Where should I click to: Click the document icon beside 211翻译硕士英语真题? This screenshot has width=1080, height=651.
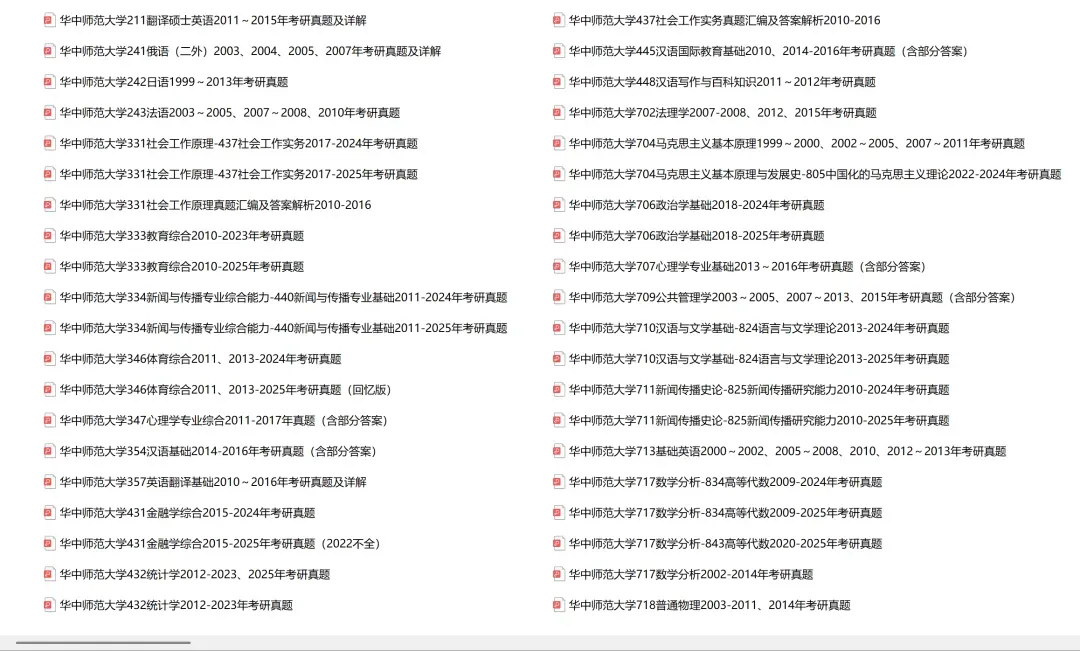click(x=48, y=18)
